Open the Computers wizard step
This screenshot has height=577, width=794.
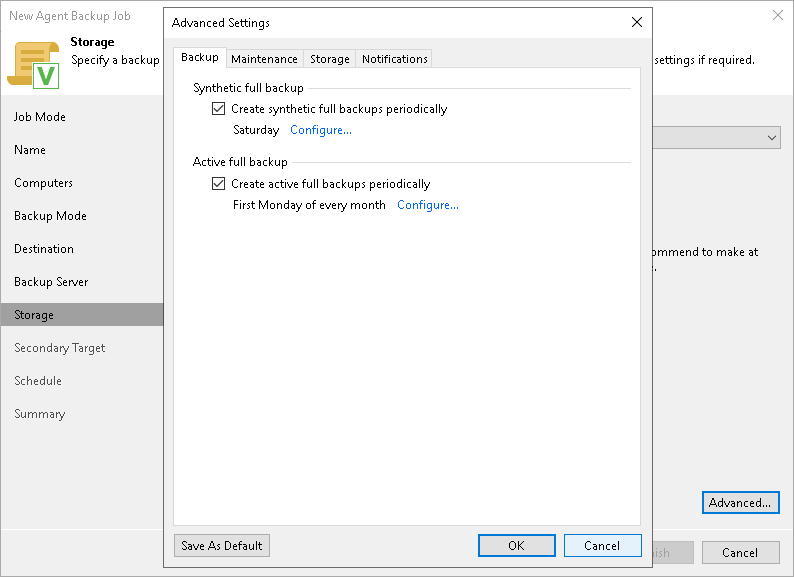pyautogui.click(x=44, y=183)
